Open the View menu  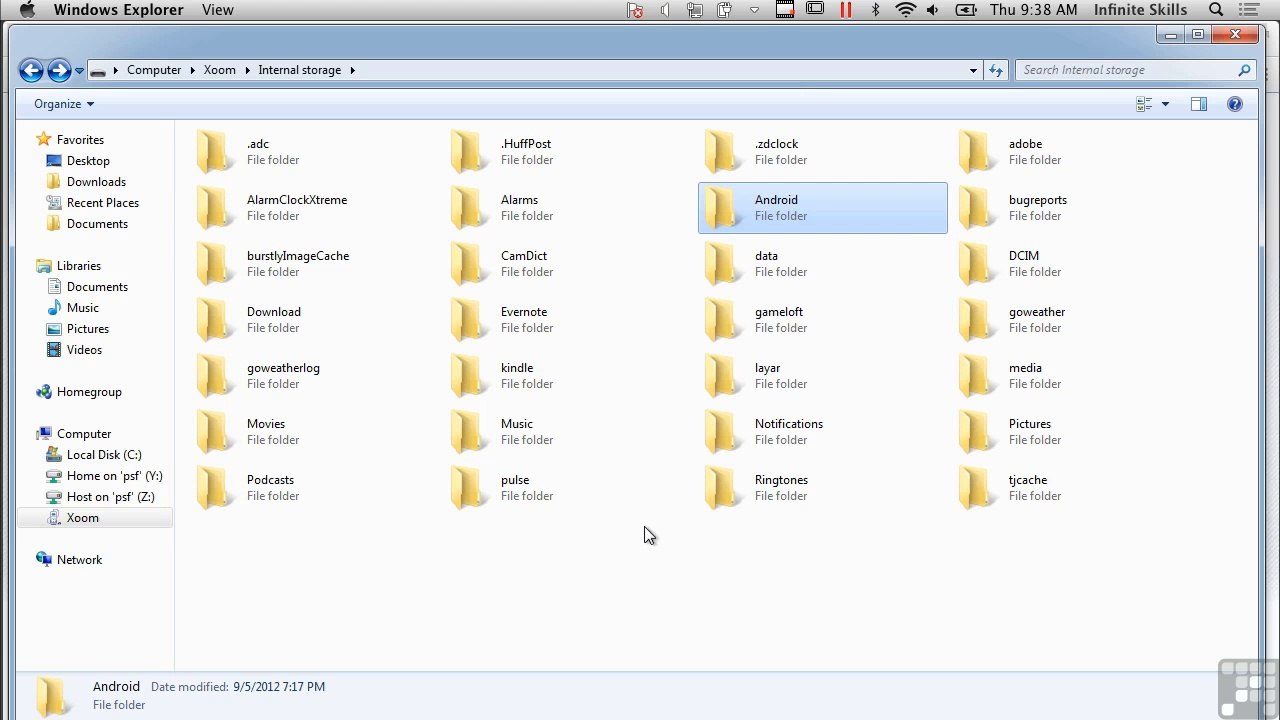(x=218, y=10)
